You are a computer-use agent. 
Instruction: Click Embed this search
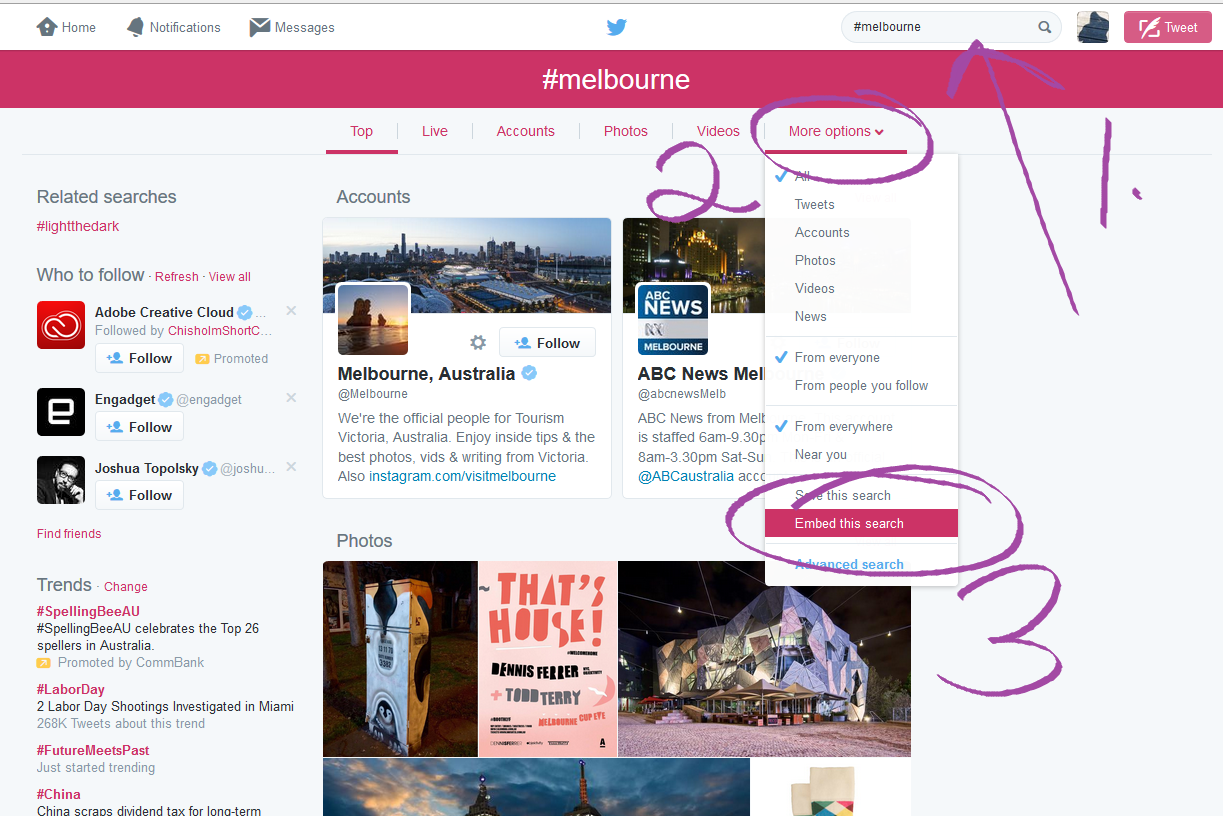click(861, 523)
